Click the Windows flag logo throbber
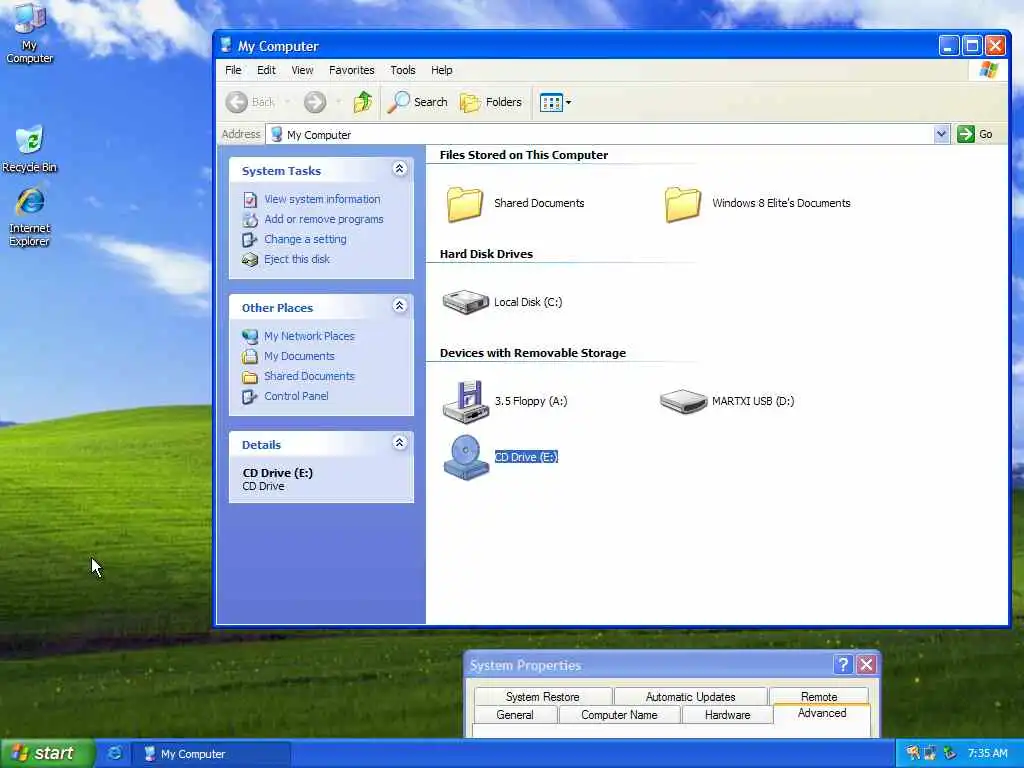Viewport: 1024px width, 768px height. click(988, 70)
